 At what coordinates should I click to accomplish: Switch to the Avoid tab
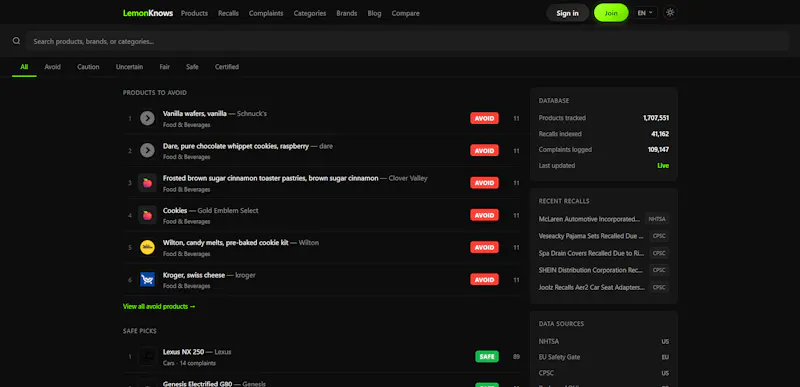(53, 67)
